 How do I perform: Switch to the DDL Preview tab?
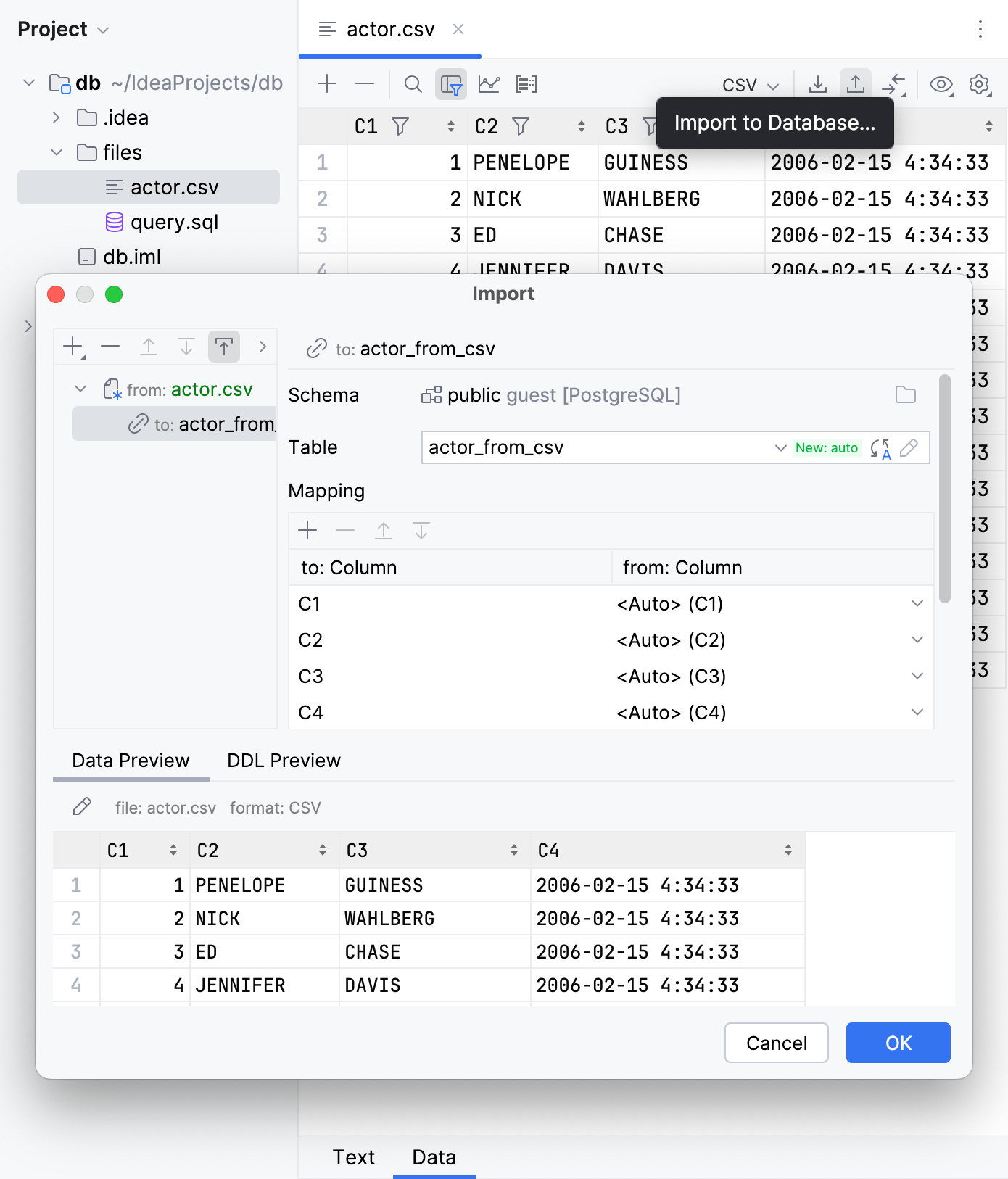(284, 761)
